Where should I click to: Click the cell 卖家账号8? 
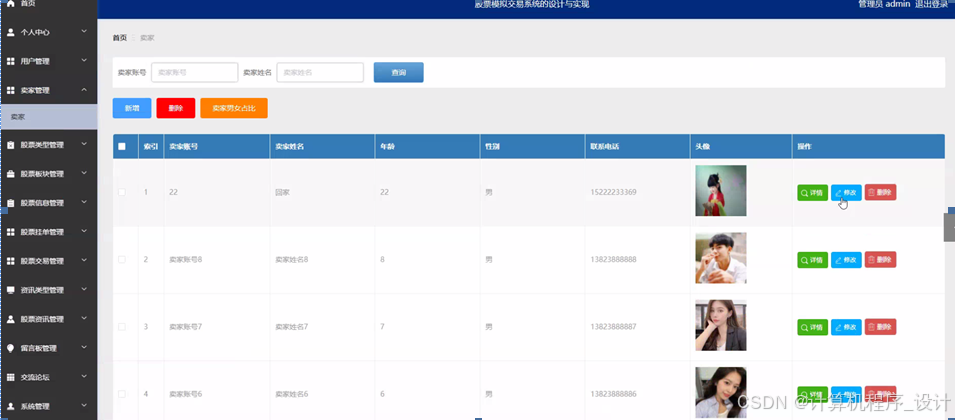point(186,259)
